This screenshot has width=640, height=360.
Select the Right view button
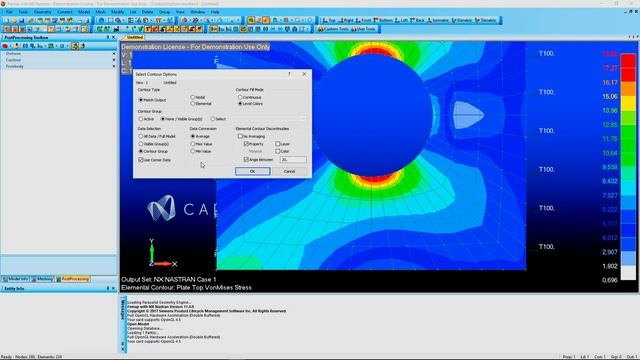345,20
